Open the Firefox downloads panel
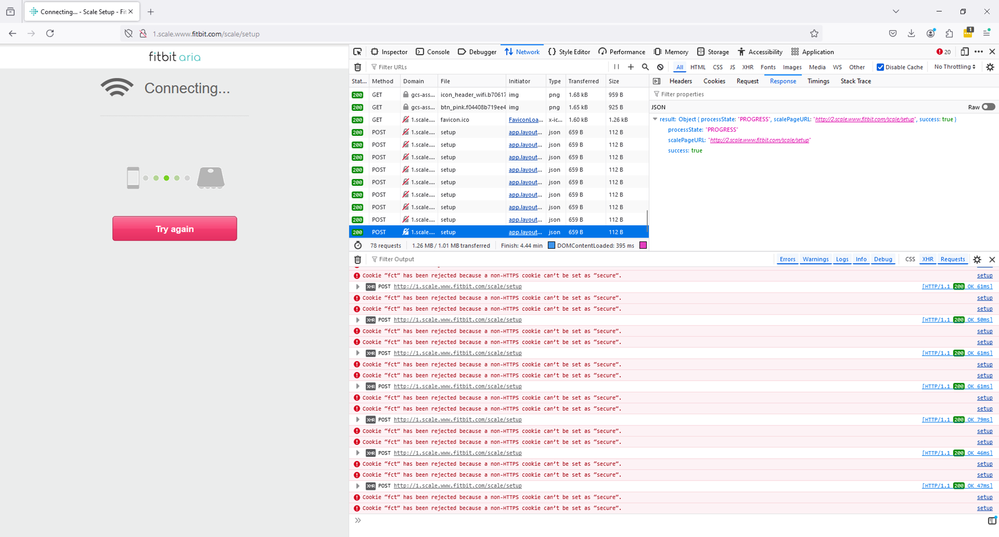999x537 pixels. [x=911, y=33]
